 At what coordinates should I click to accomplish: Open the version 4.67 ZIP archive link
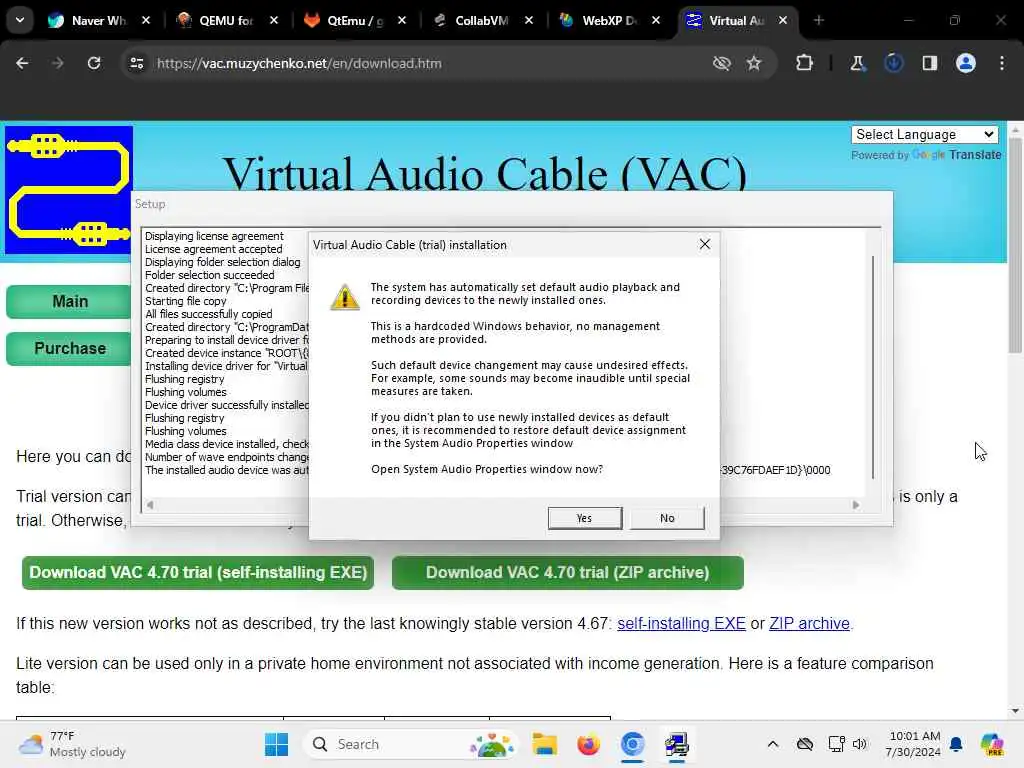(809, 624)
